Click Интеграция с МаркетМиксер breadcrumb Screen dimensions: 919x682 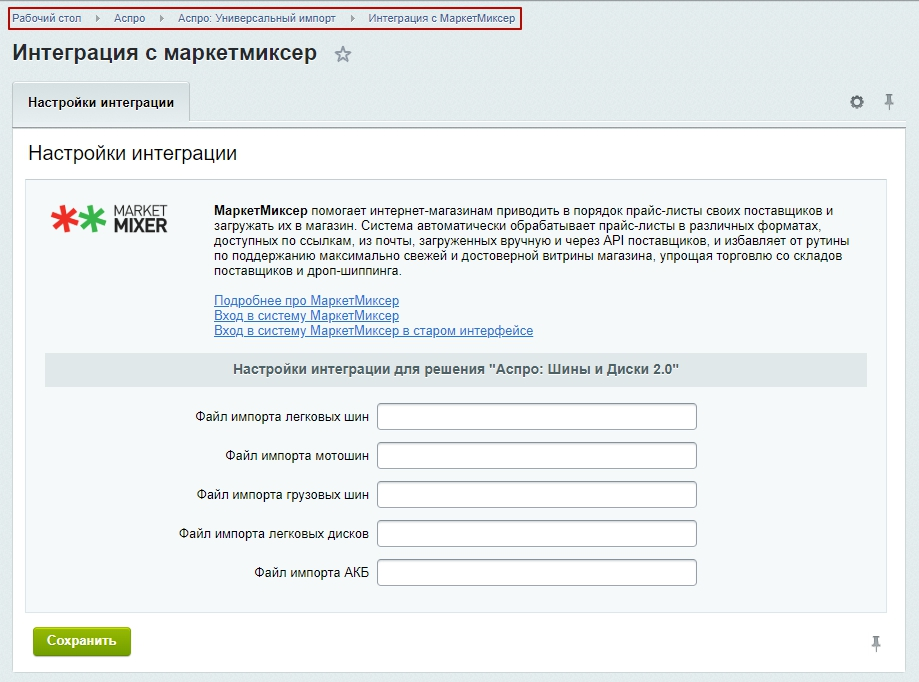click(441, 18)
